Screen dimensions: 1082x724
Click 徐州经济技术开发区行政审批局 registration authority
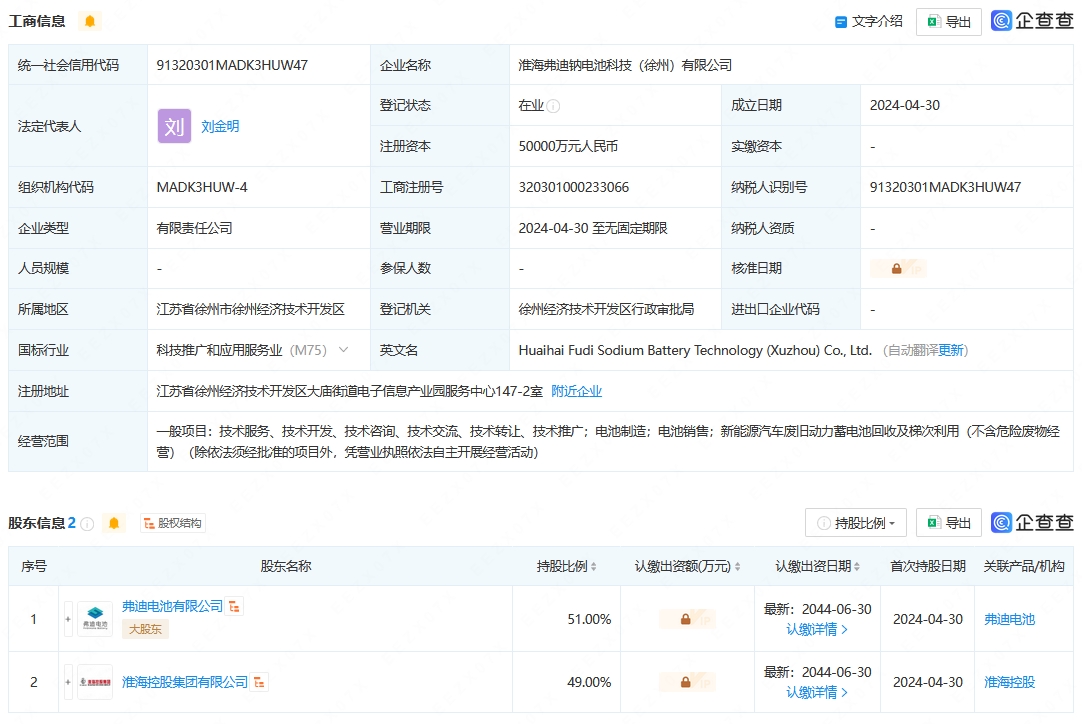tap(606, 309)
